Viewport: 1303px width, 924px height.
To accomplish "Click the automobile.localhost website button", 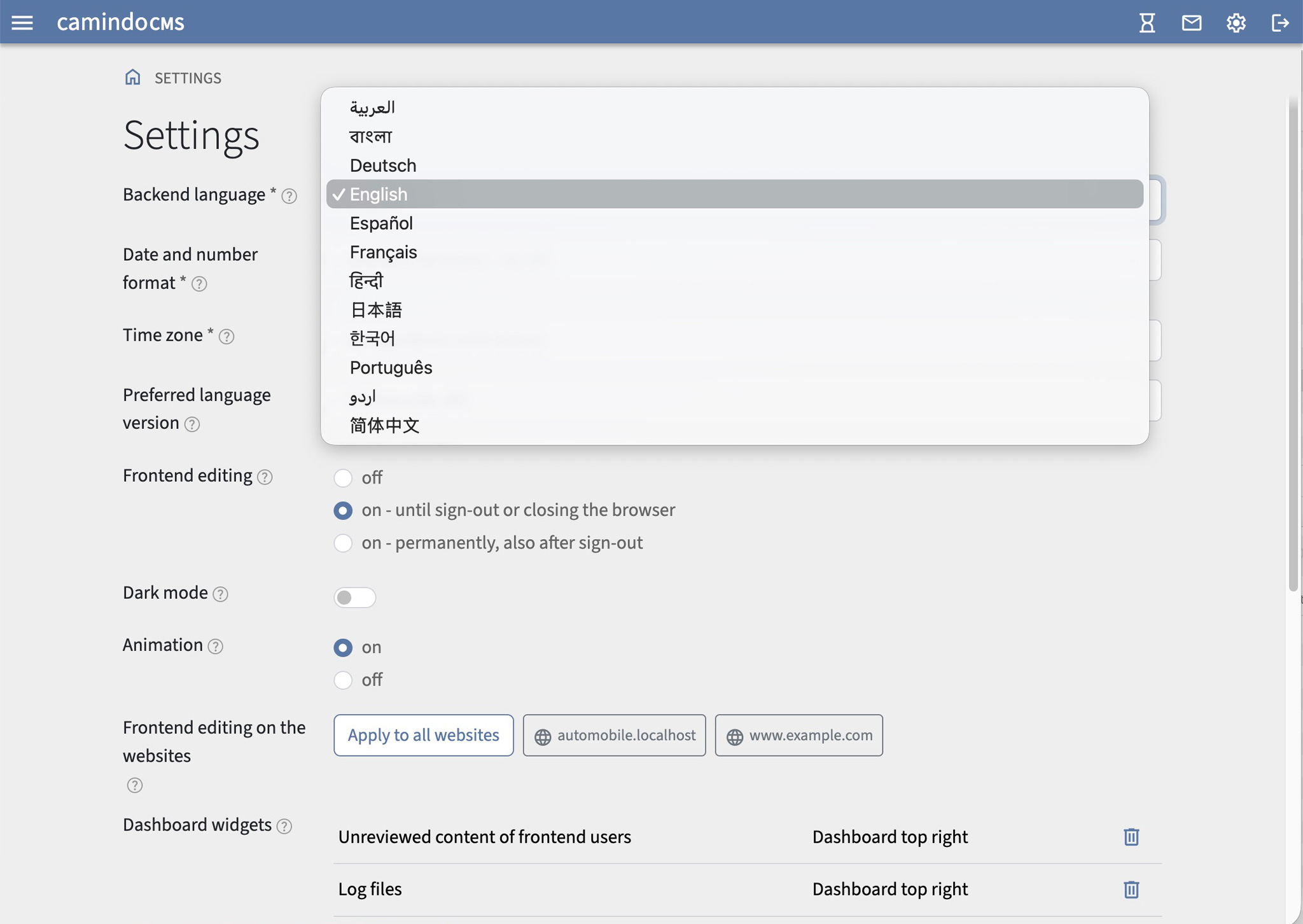I will click(614, 735).
